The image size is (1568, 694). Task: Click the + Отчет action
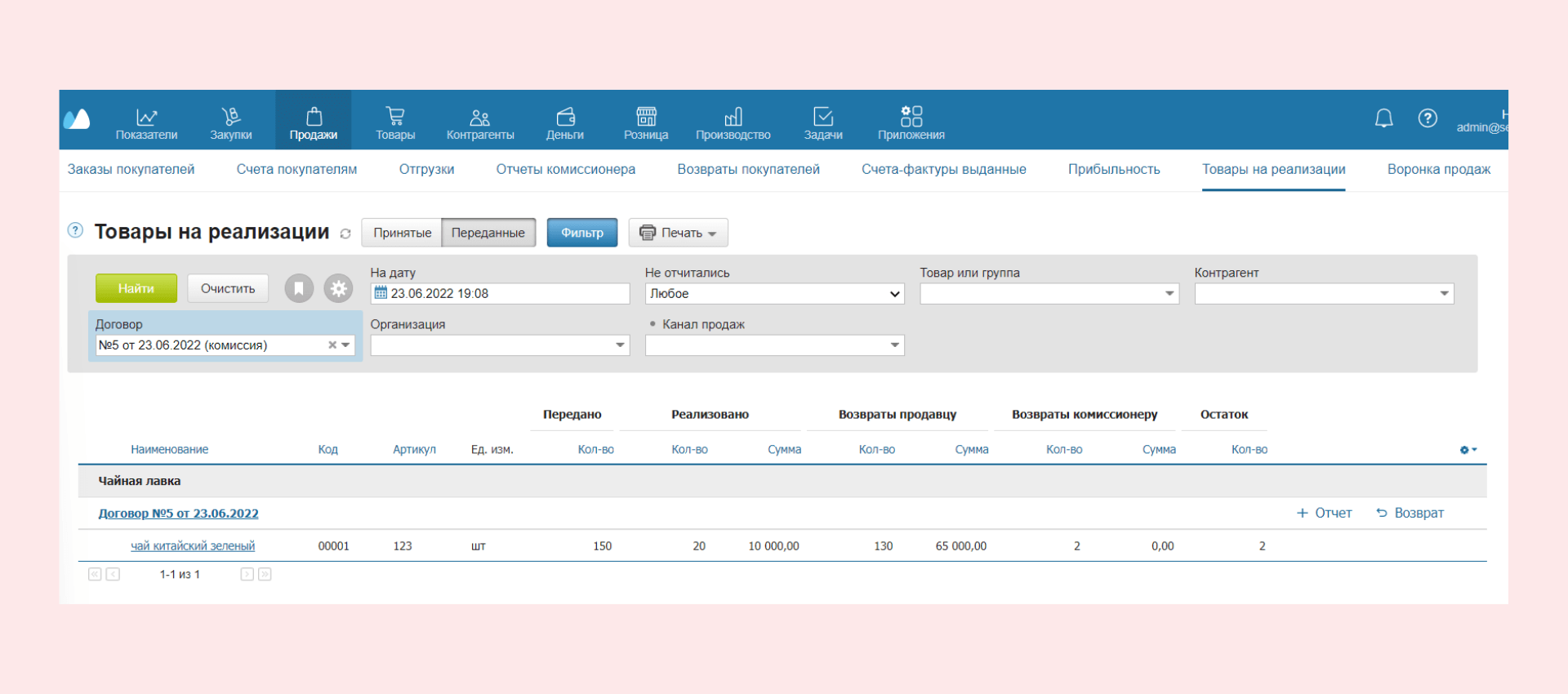(x=1324, y=513)
